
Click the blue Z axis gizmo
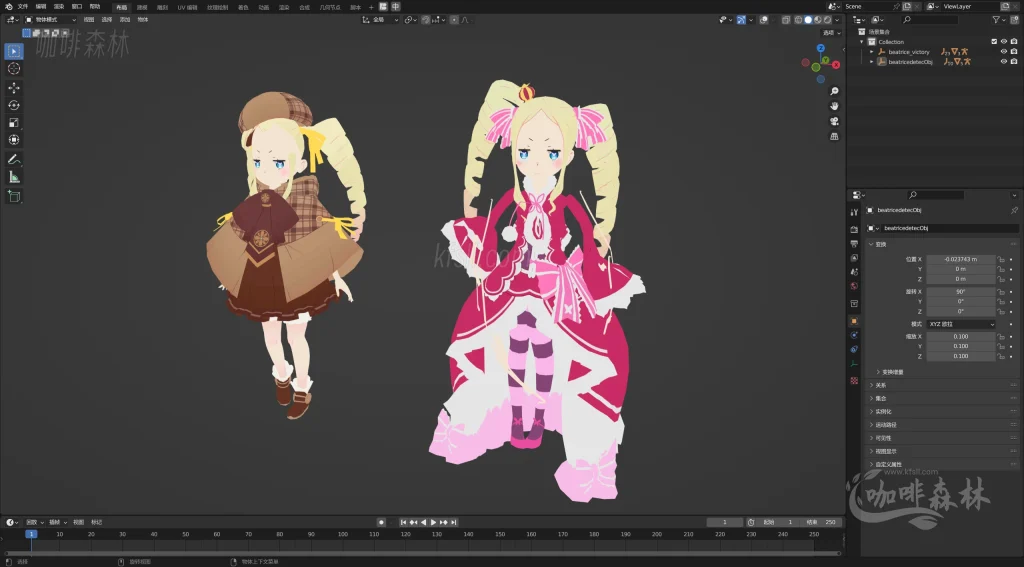point(821,48)
